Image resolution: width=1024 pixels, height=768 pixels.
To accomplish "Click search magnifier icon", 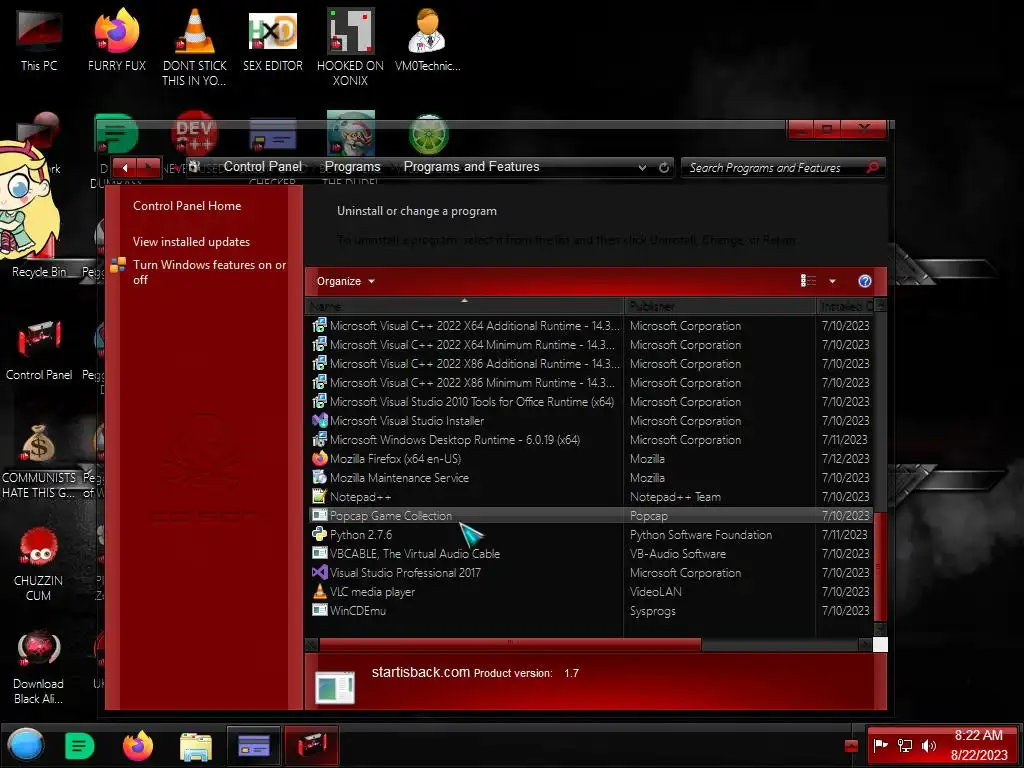I will coord(872,167).
